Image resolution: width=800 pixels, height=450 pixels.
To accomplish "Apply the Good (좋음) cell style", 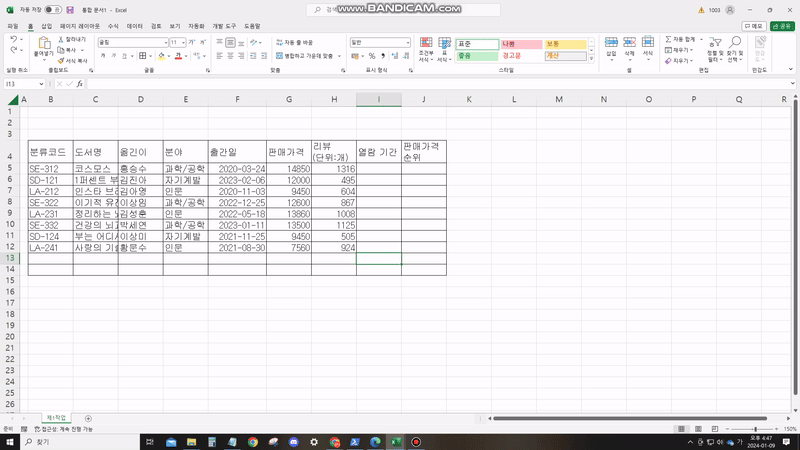I will pyautogui.click(x=477, y=56).
